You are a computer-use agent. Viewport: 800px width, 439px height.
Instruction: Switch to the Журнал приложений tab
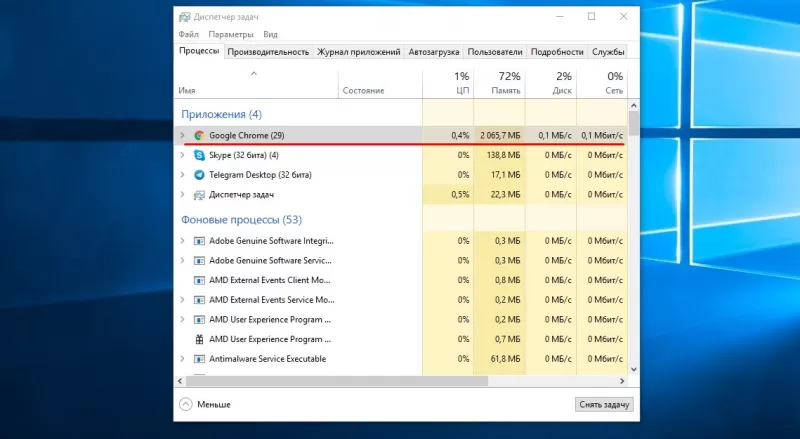[x=359, y=52]
